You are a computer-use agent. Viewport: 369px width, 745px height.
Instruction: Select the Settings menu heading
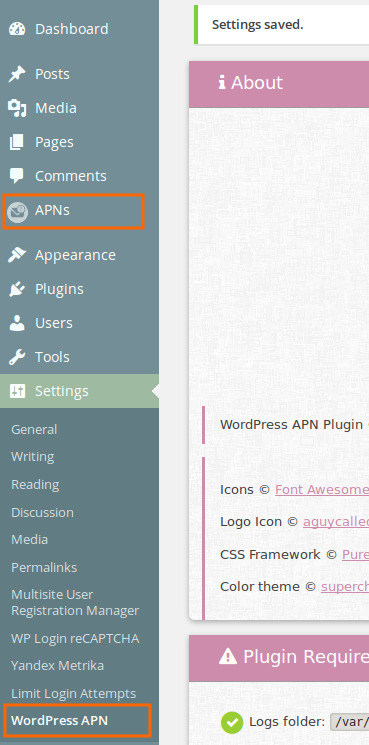click(79, 391)
